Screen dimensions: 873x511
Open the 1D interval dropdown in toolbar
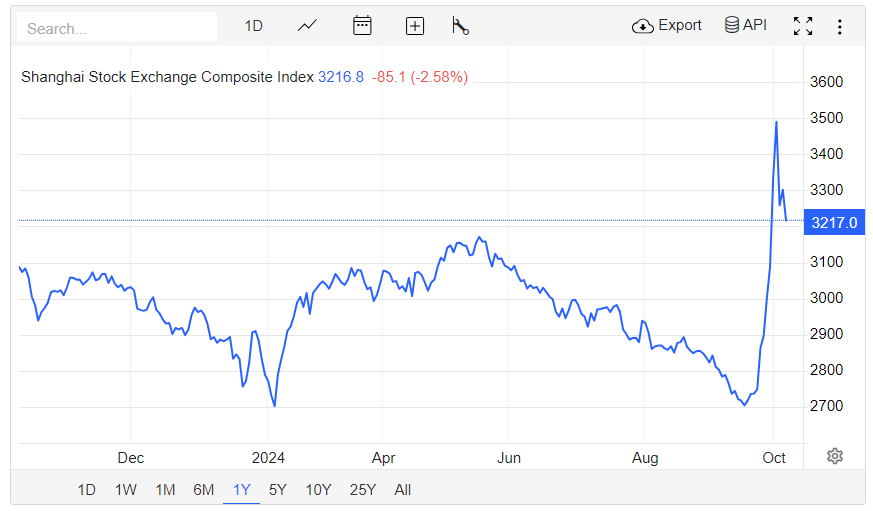[x=254, y=26]
